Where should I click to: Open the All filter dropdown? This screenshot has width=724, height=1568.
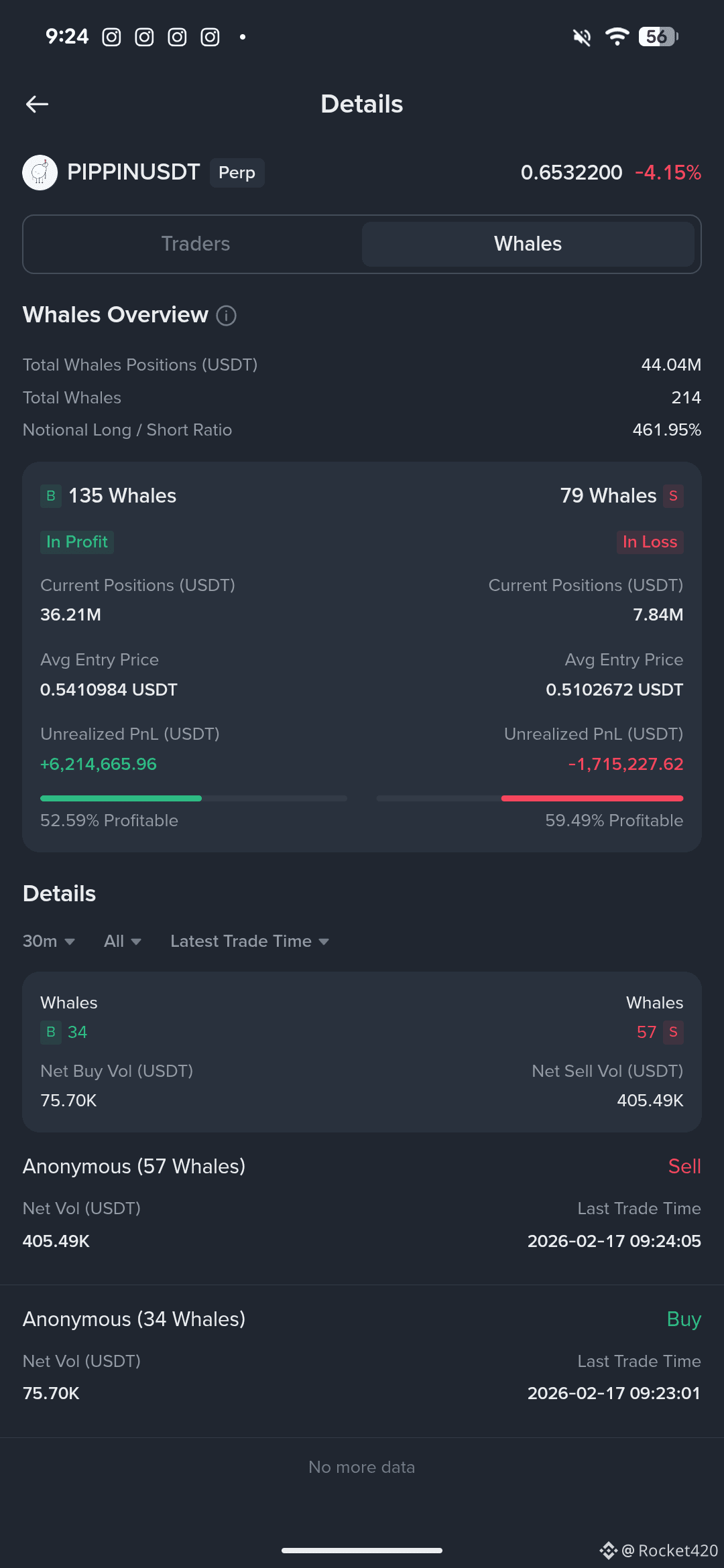tap(123, 941)
